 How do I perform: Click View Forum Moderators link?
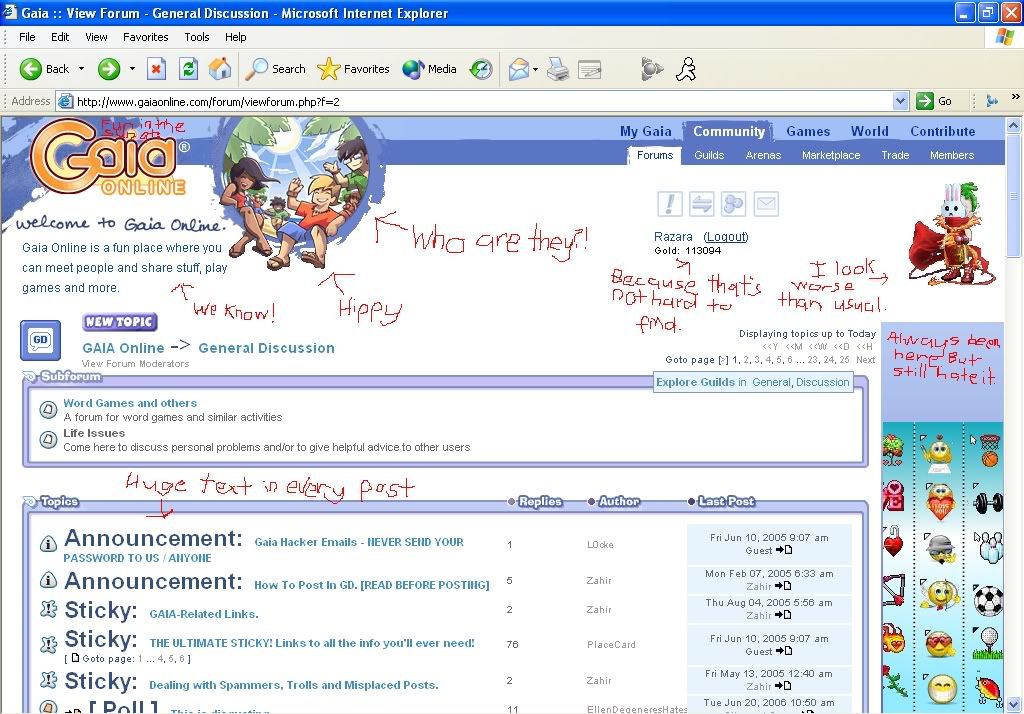(135, 364)
